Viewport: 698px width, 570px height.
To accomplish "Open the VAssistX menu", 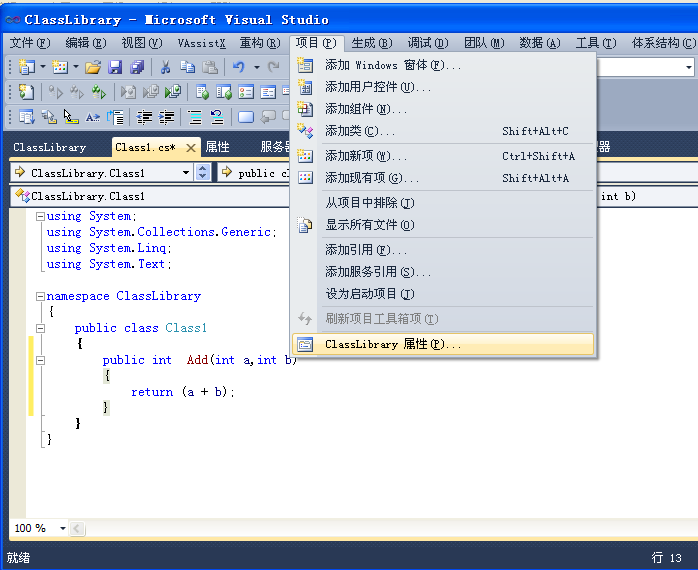I will (202, 43).
